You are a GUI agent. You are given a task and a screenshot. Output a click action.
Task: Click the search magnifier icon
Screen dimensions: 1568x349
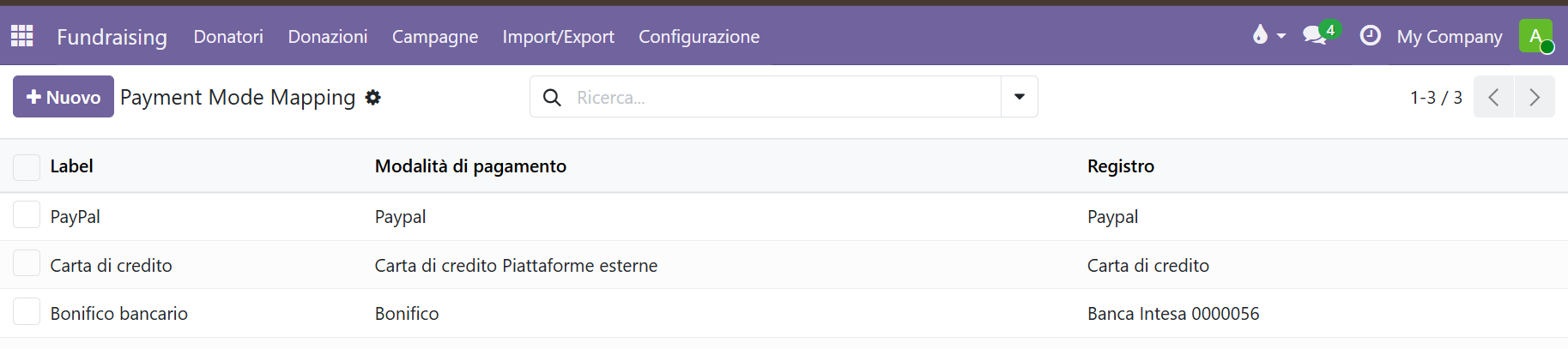[553, 98]
